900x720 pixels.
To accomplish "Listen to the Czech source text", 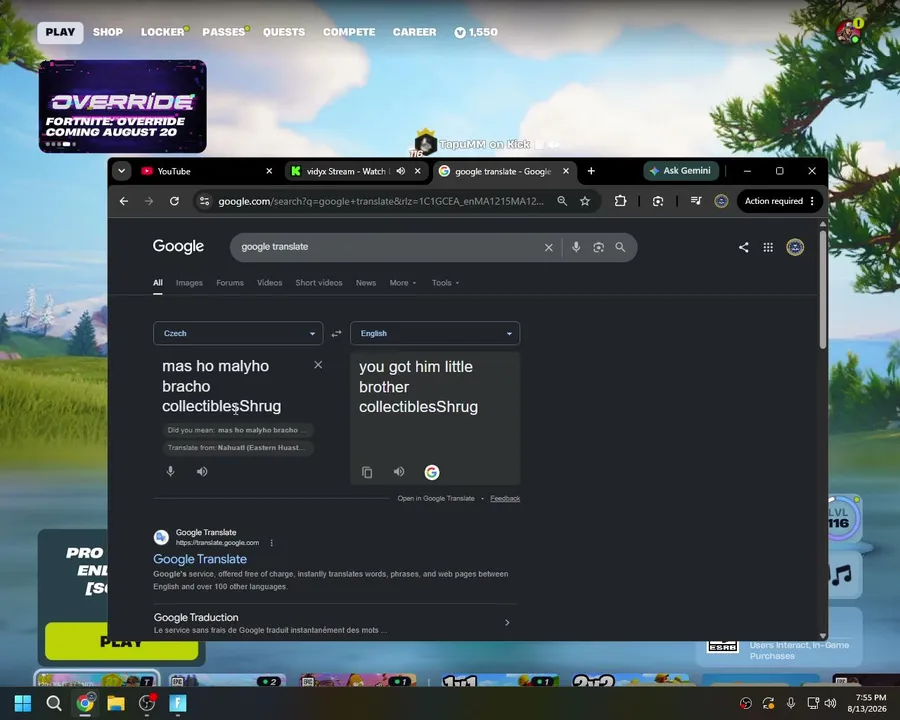I will click(201, 471).
